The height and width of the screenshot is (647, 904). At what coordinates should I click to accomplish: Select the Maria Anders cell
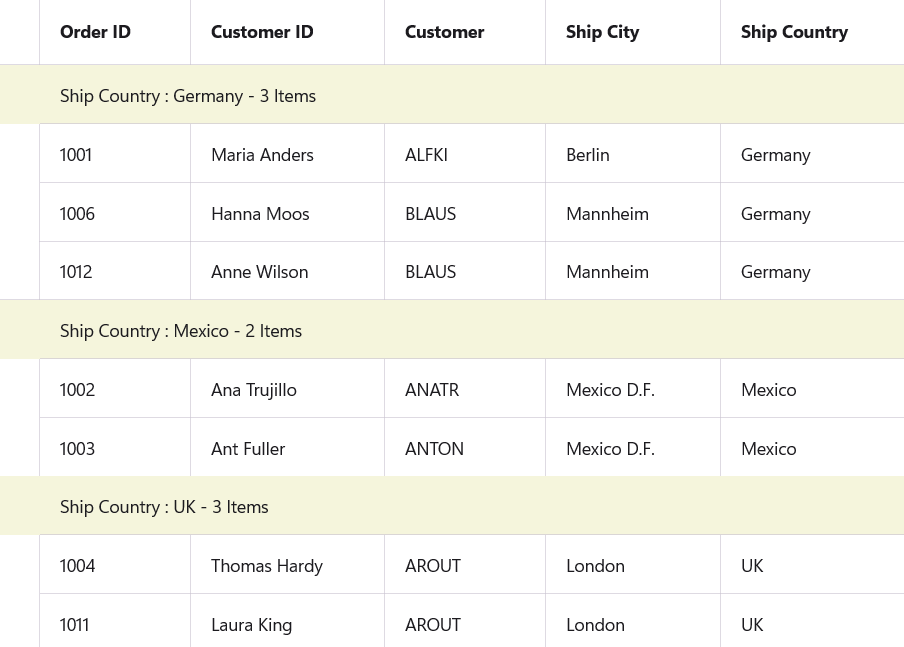tap(262, 154)
